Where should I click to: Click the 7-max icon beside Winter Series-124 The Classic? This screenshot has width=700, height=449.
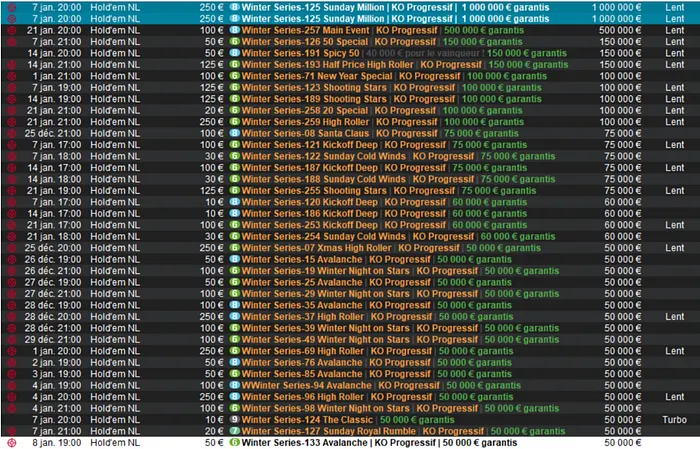[235, 419]
